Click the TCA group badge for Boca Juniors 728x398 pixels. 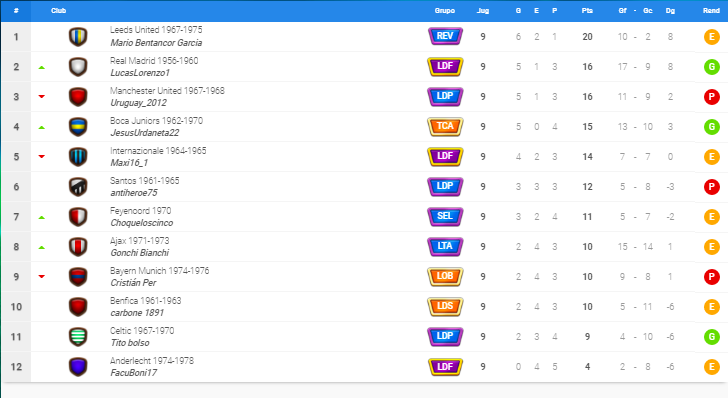click(x=445, y=126)
